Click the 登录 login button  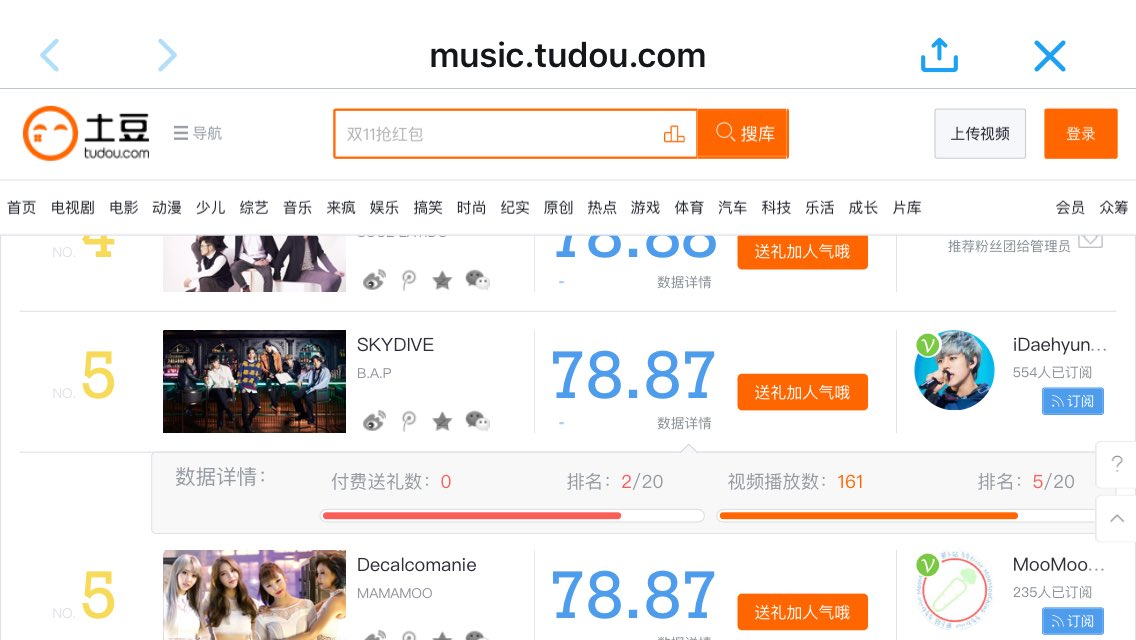point(1080,133)
